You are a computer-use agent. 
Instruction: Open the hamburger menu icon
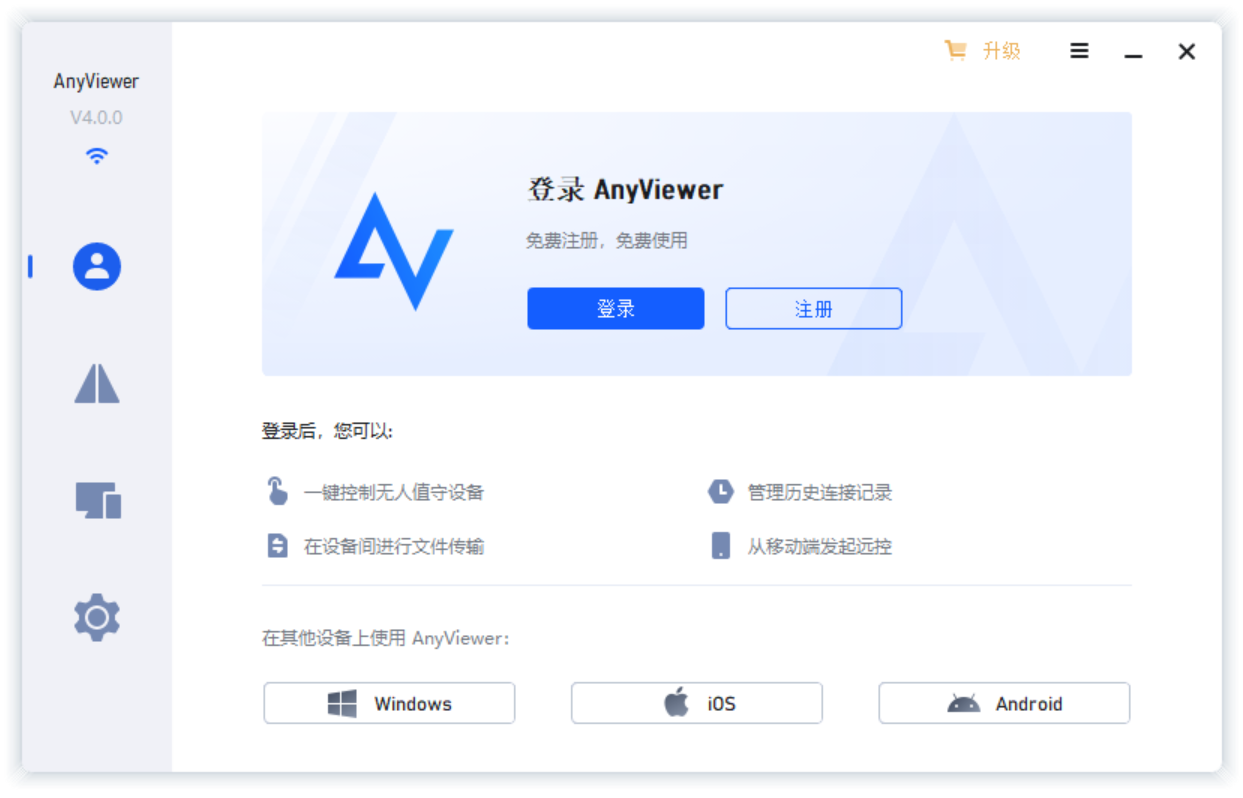coord(1079,51)
